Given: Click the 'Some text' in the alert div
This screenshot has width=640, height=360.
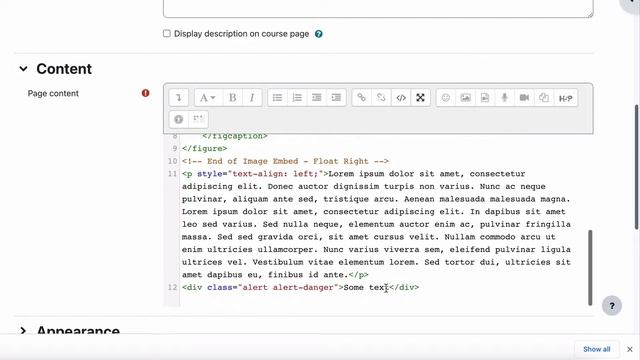Looking at the screenshot, I should pyautogui.click(x=366, y=287).
